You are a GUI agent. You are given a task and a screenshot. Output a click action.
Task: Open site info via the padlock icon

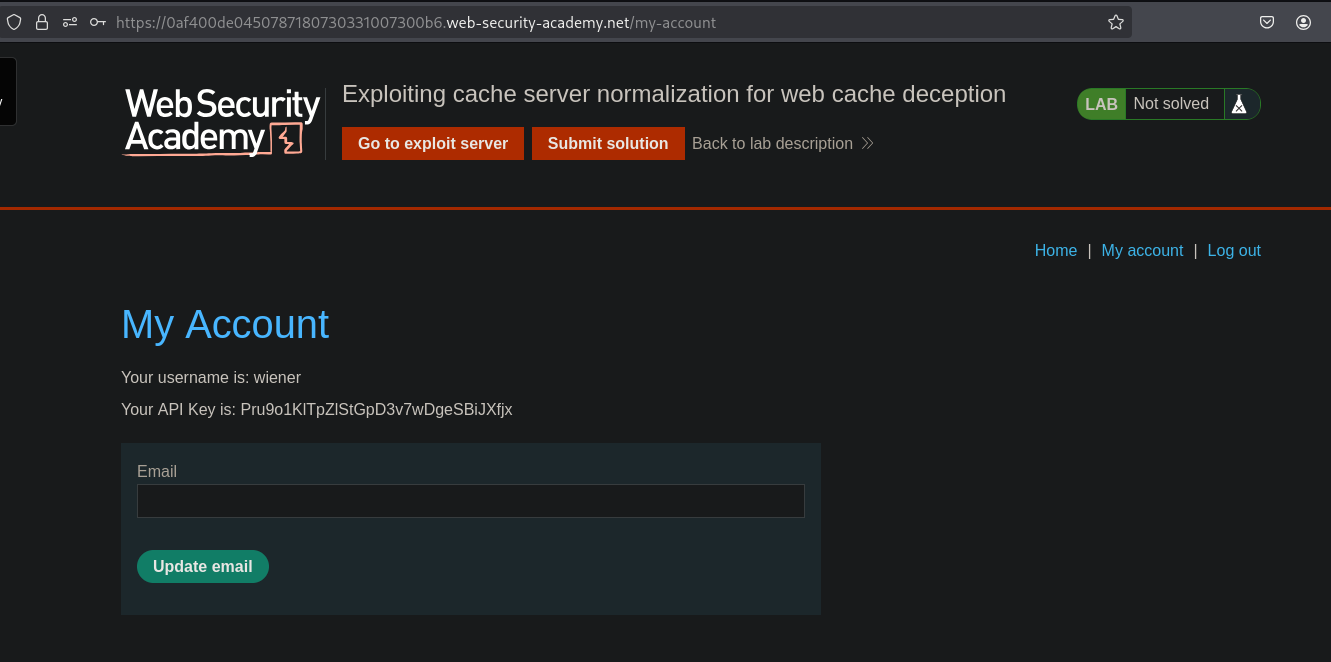click(42, 22)
